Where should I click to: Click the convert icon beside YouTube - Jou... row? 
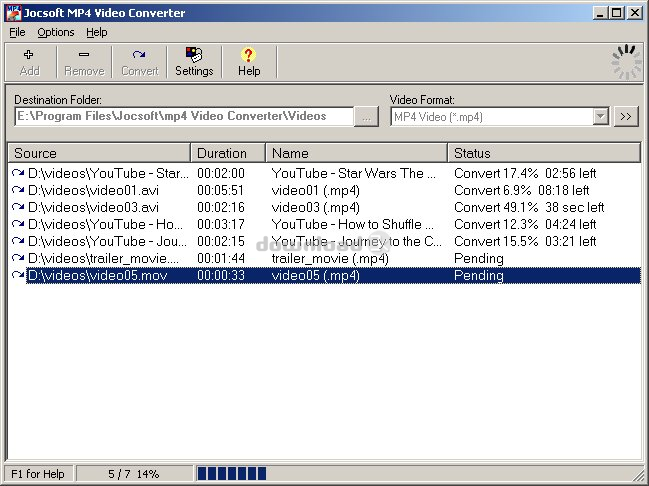pos(18,241)
